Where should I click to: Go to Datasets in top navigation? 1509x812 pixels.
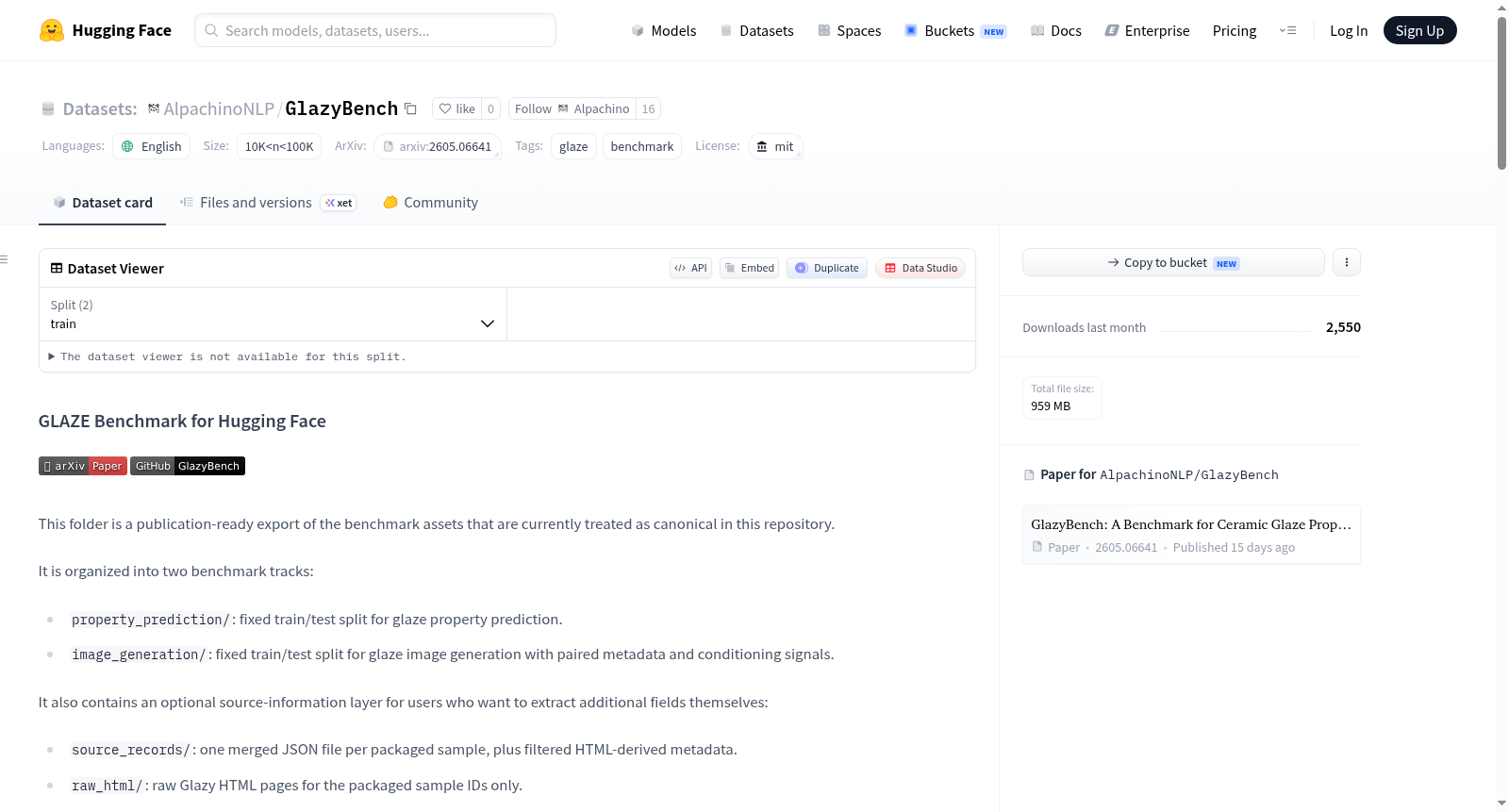pos(756,30)
